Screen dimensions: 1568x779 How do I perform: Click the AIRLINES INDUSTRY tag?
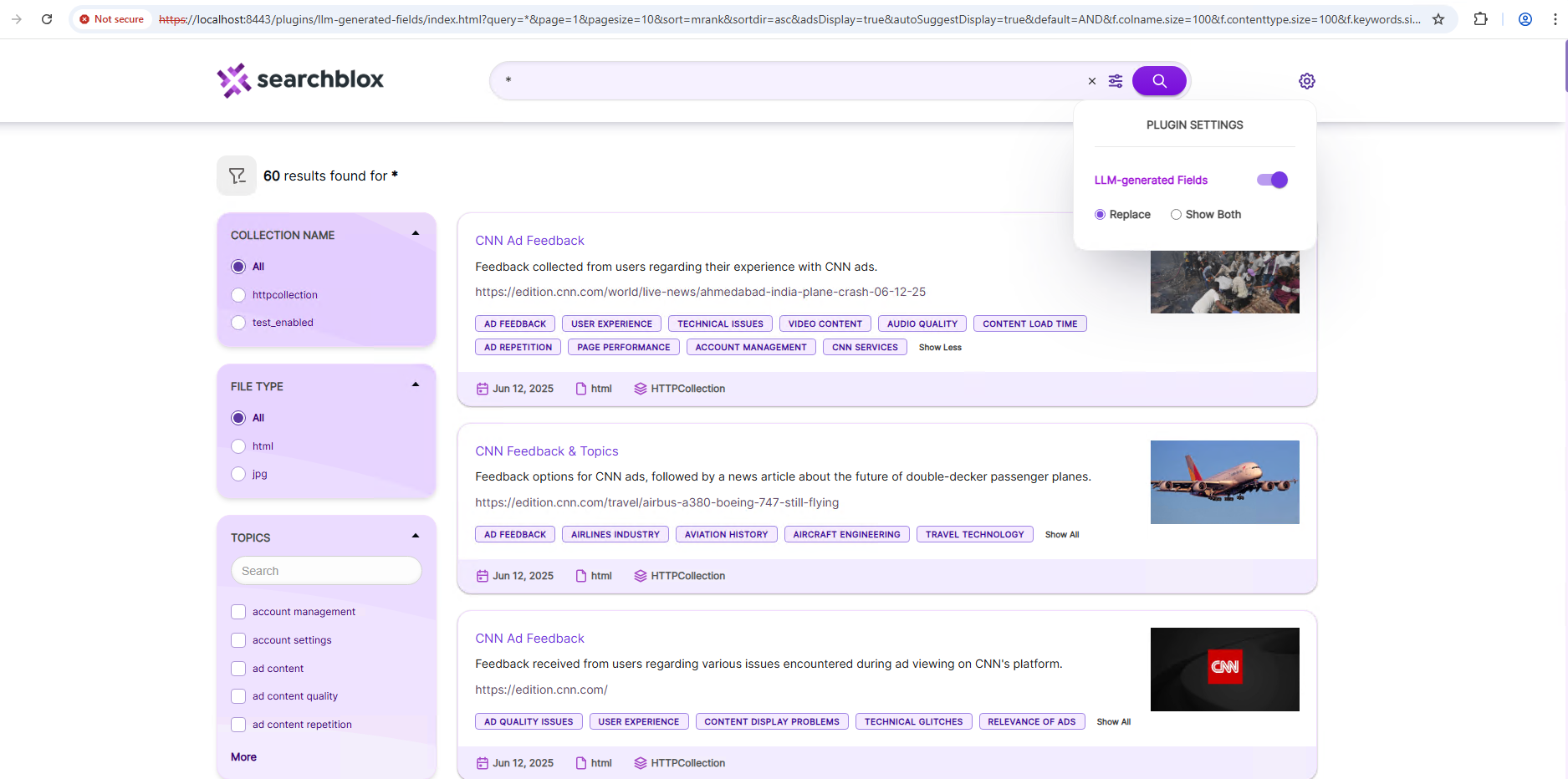(x=615, y=534)
